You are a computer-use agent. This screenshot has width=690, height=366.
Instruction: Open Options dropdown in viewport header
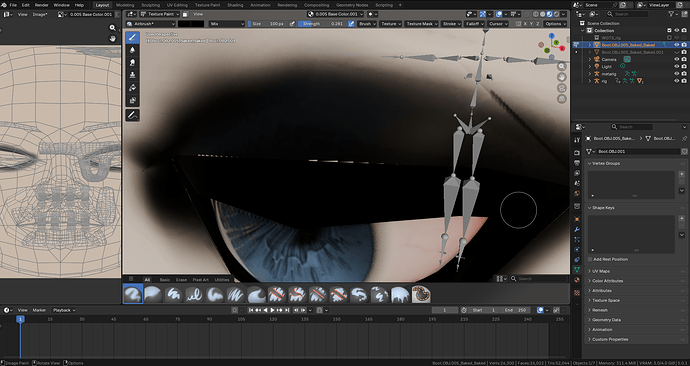pos(555,24)
